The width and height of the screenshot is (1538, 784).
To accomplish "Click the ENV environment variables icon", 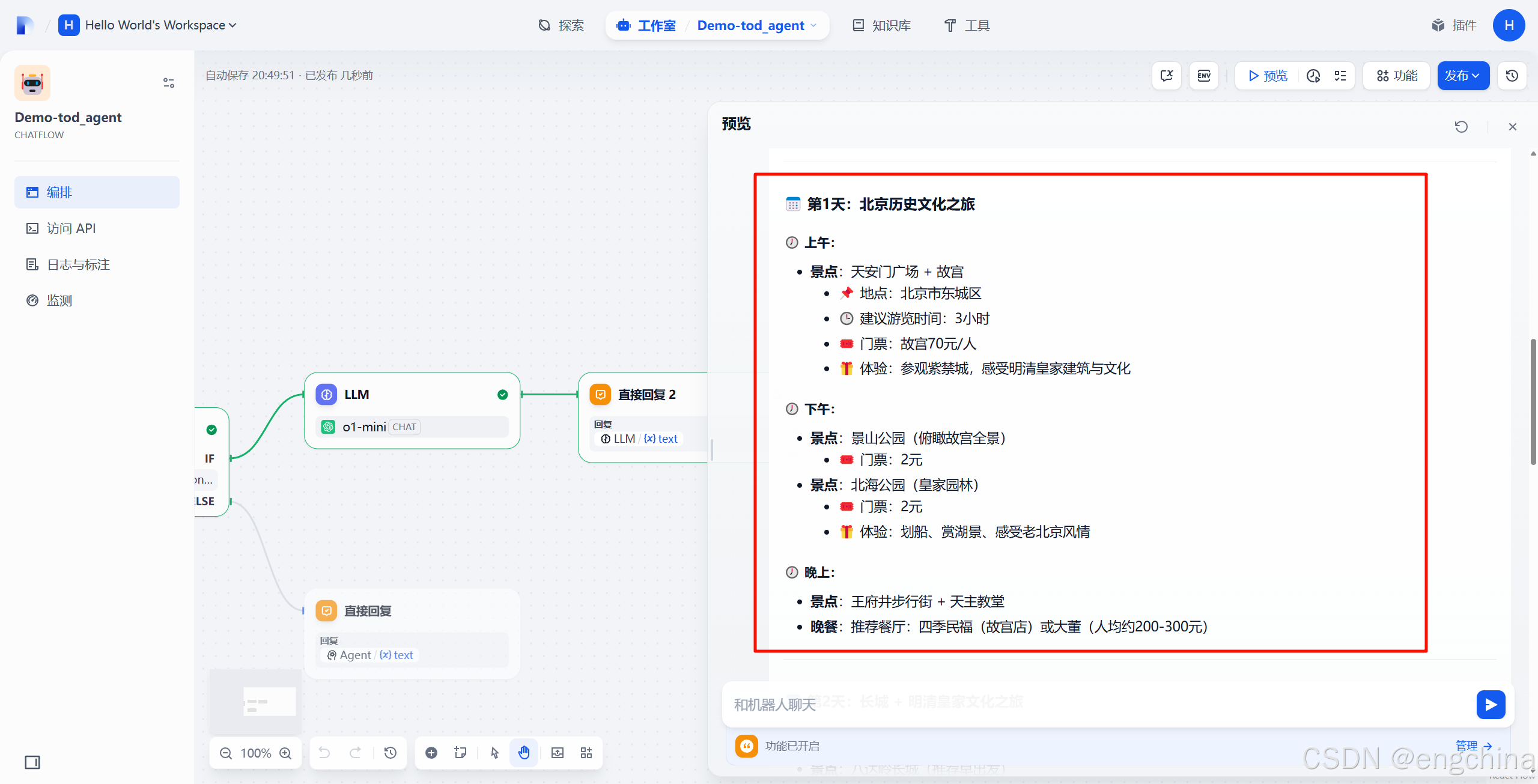I will coord(1204,76).
